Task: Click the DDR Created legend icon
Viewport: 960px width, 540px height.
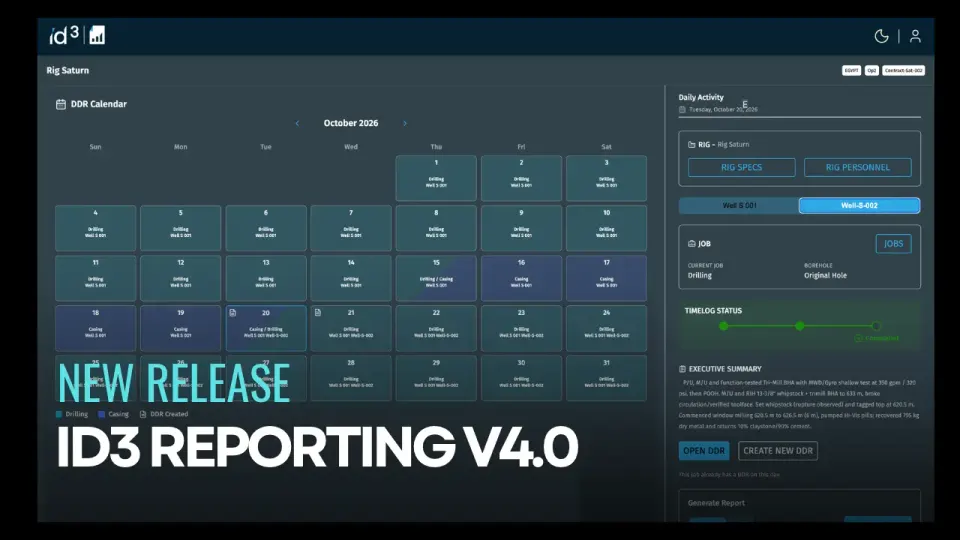Action: tap(143, 414)
